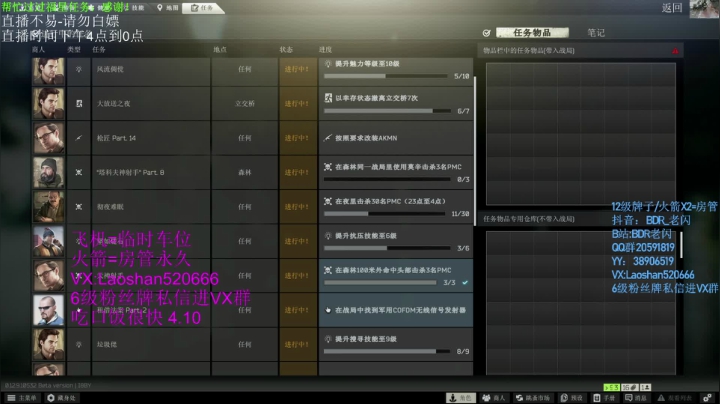
Task: Click weapon type icon of 枪匠 Part. 14 row
Action: 79,138
